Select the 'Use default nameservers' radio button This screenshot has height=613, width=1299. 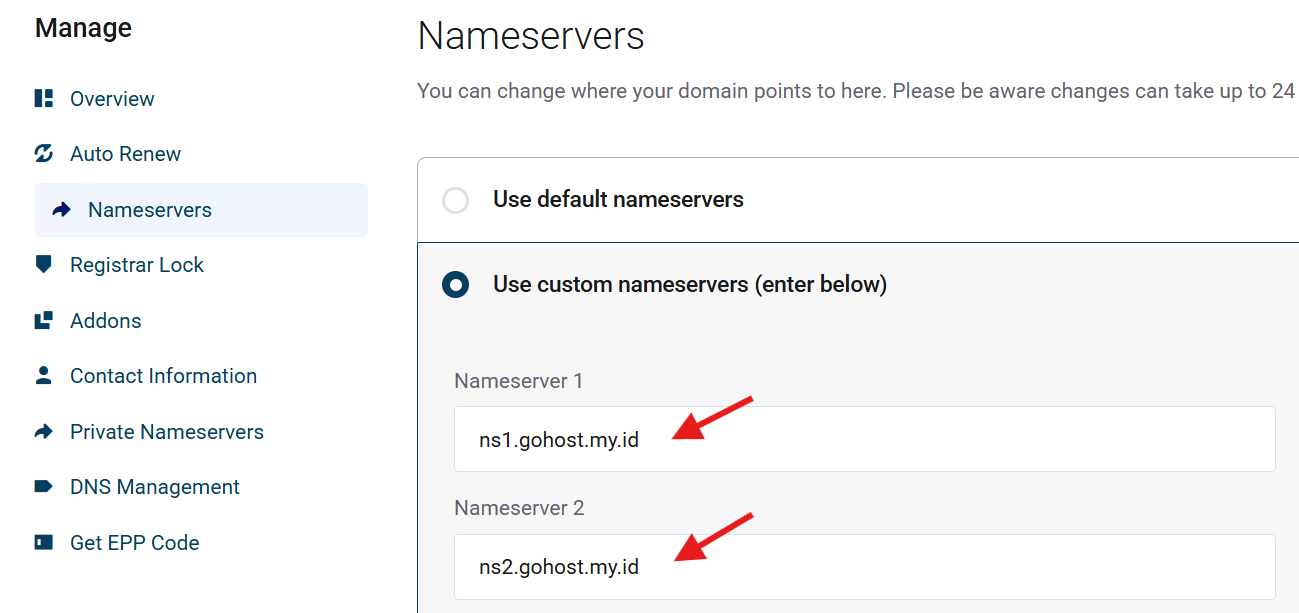[455, 200]
